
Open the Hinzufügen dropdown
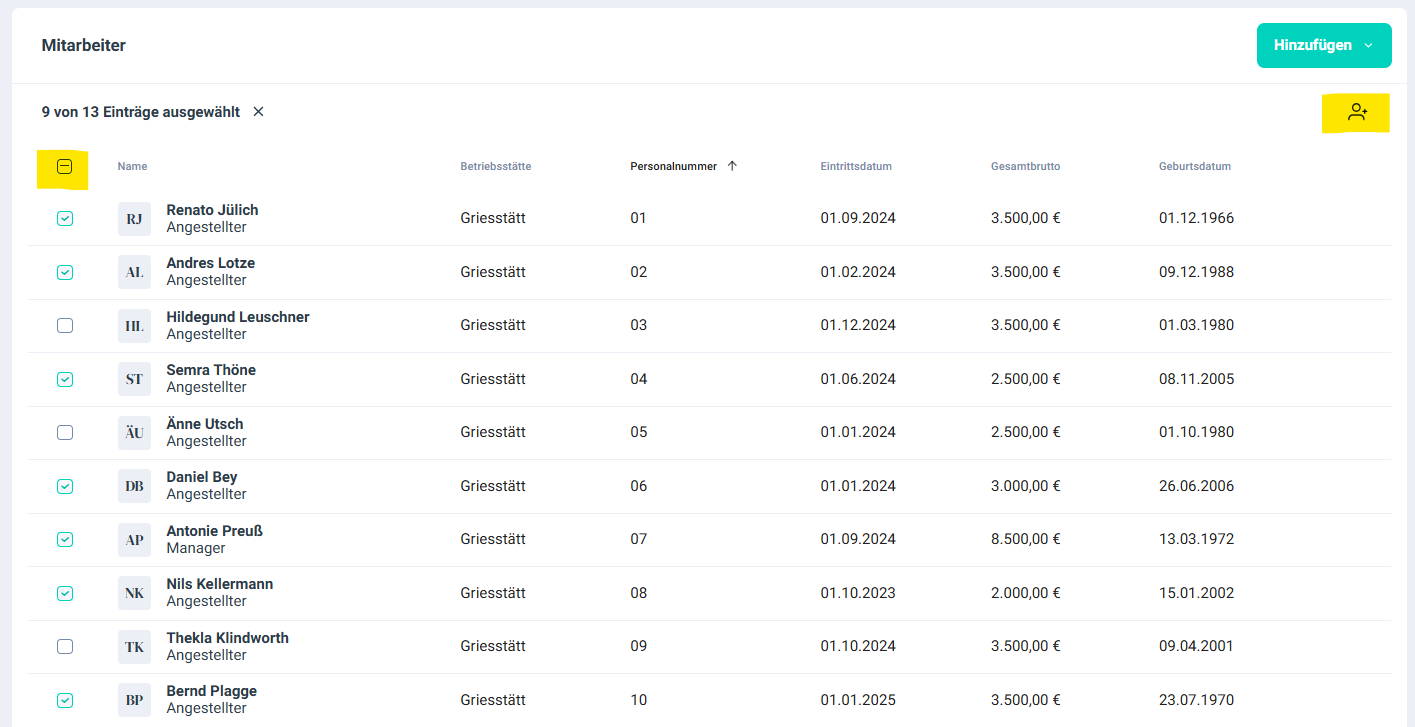[x=1323, y=45]
